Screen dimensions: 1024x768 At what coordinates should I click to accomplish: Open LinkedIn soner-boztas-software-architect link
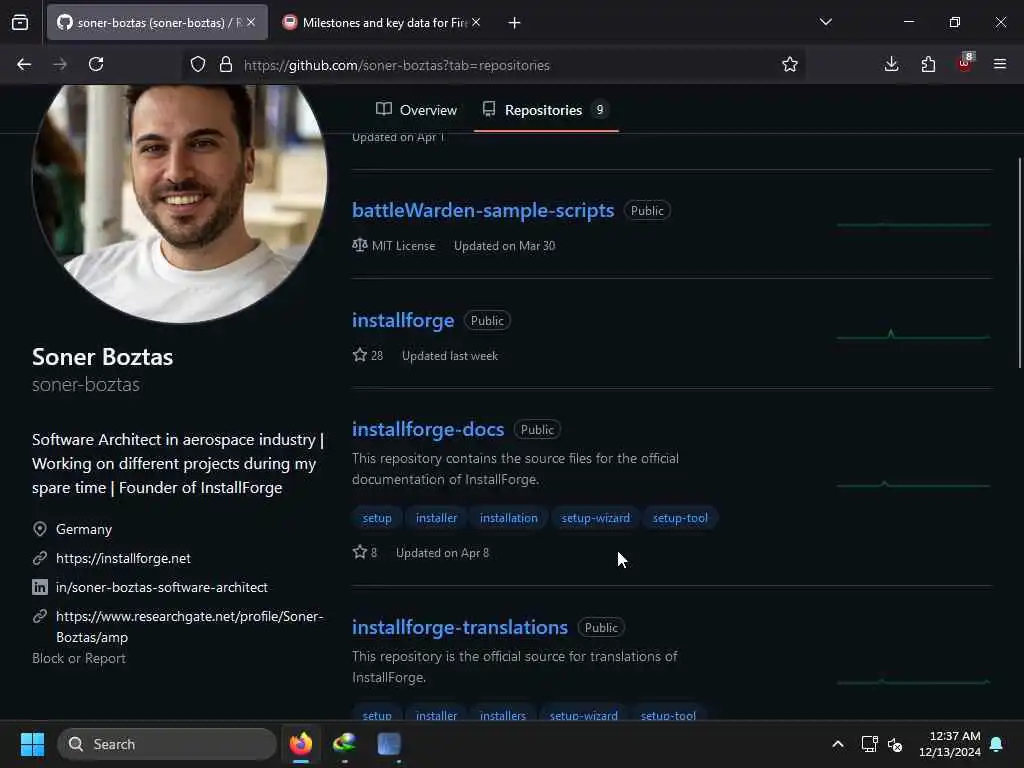[161, 587]
